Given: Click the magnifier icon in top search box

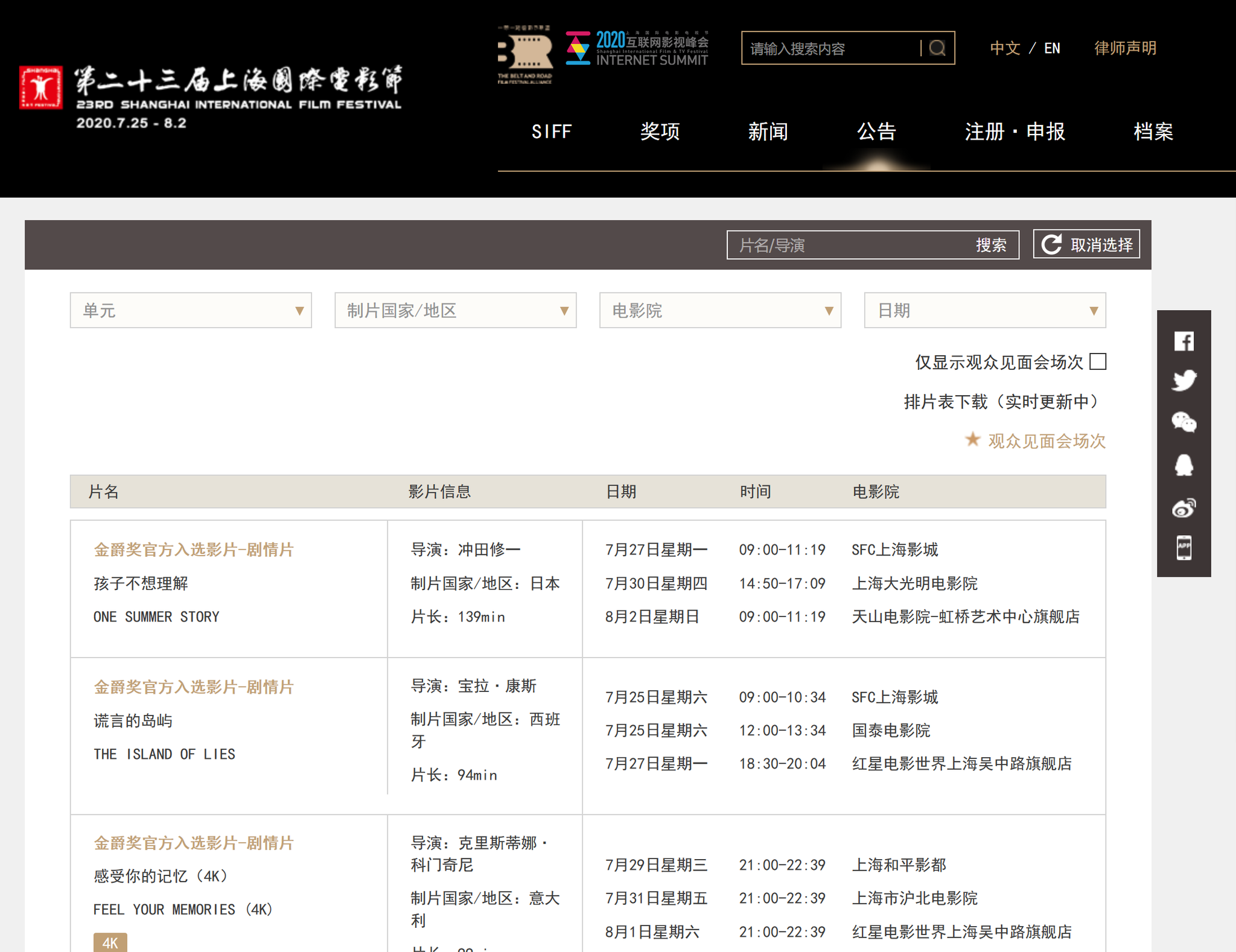Looking at the screenshot, I should click(x=937, y=48).
